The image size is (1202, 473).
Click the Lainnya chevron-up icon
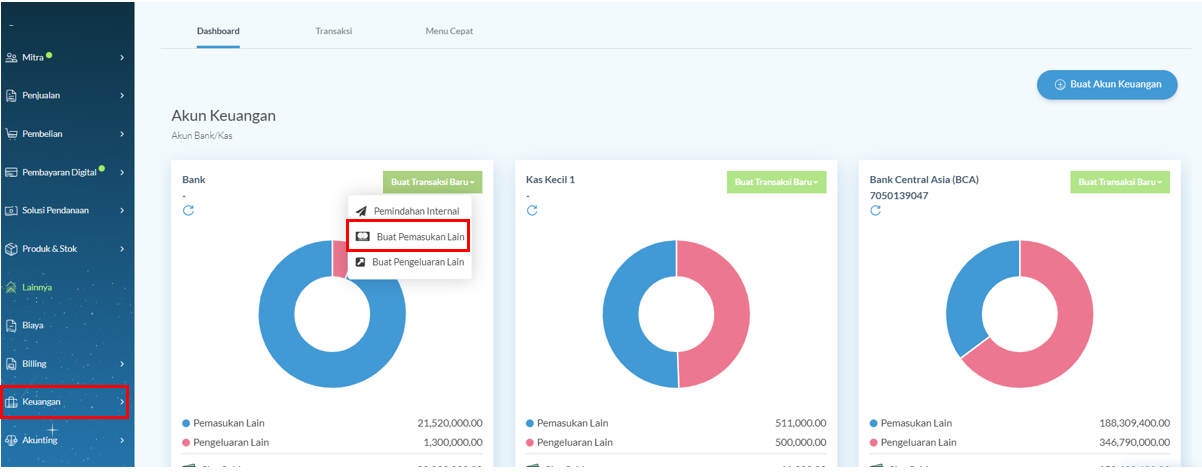(x=12, y=287)
